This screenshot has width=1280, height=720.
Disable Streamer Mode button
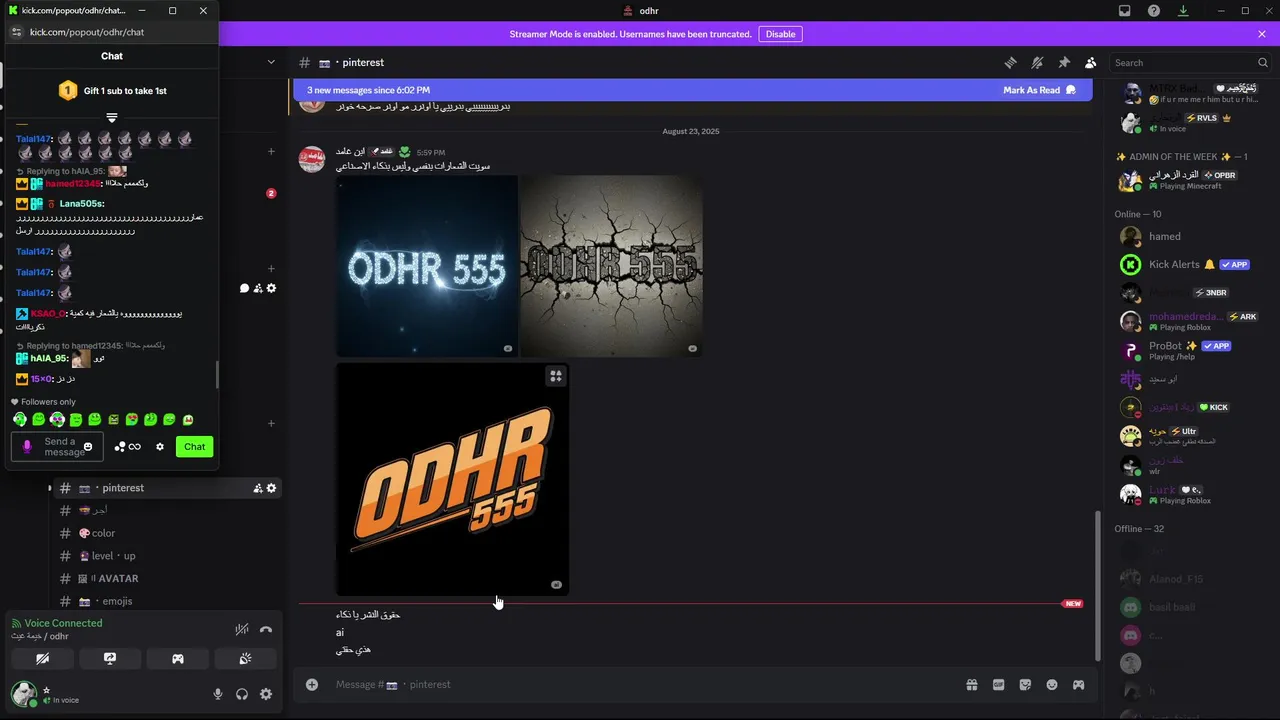click(x=780, y=34)
